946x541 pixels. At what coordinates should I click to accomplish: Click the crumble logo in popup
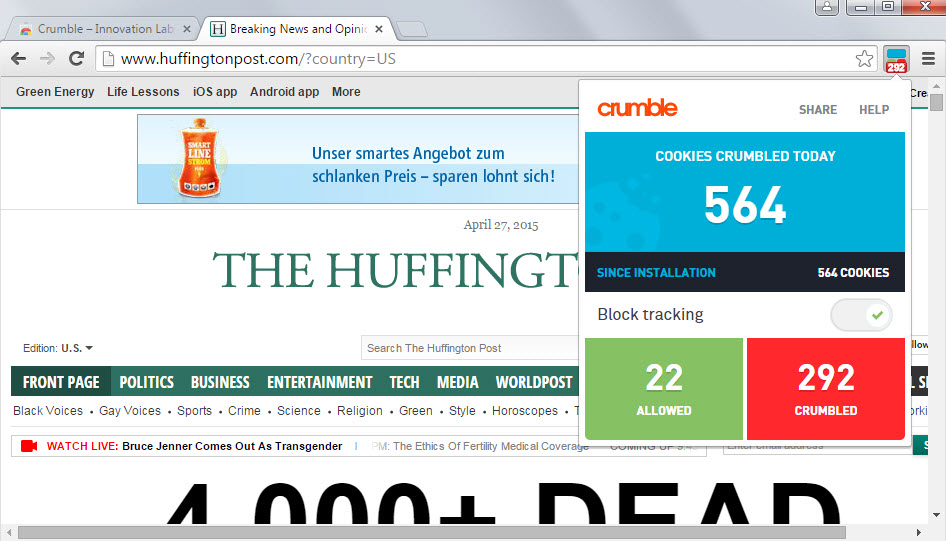[637, 108]
